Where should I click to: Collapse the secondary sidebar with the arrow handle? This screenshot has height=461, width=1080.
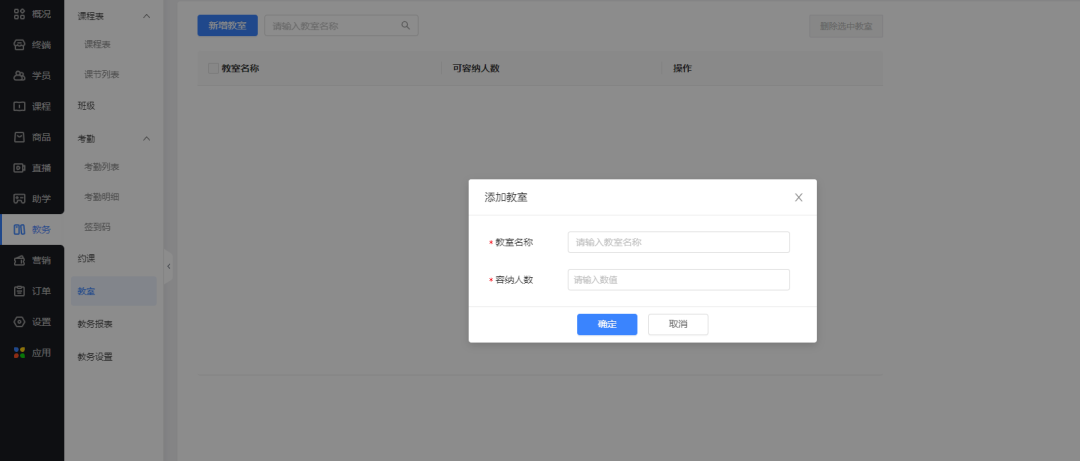(168, 266)
